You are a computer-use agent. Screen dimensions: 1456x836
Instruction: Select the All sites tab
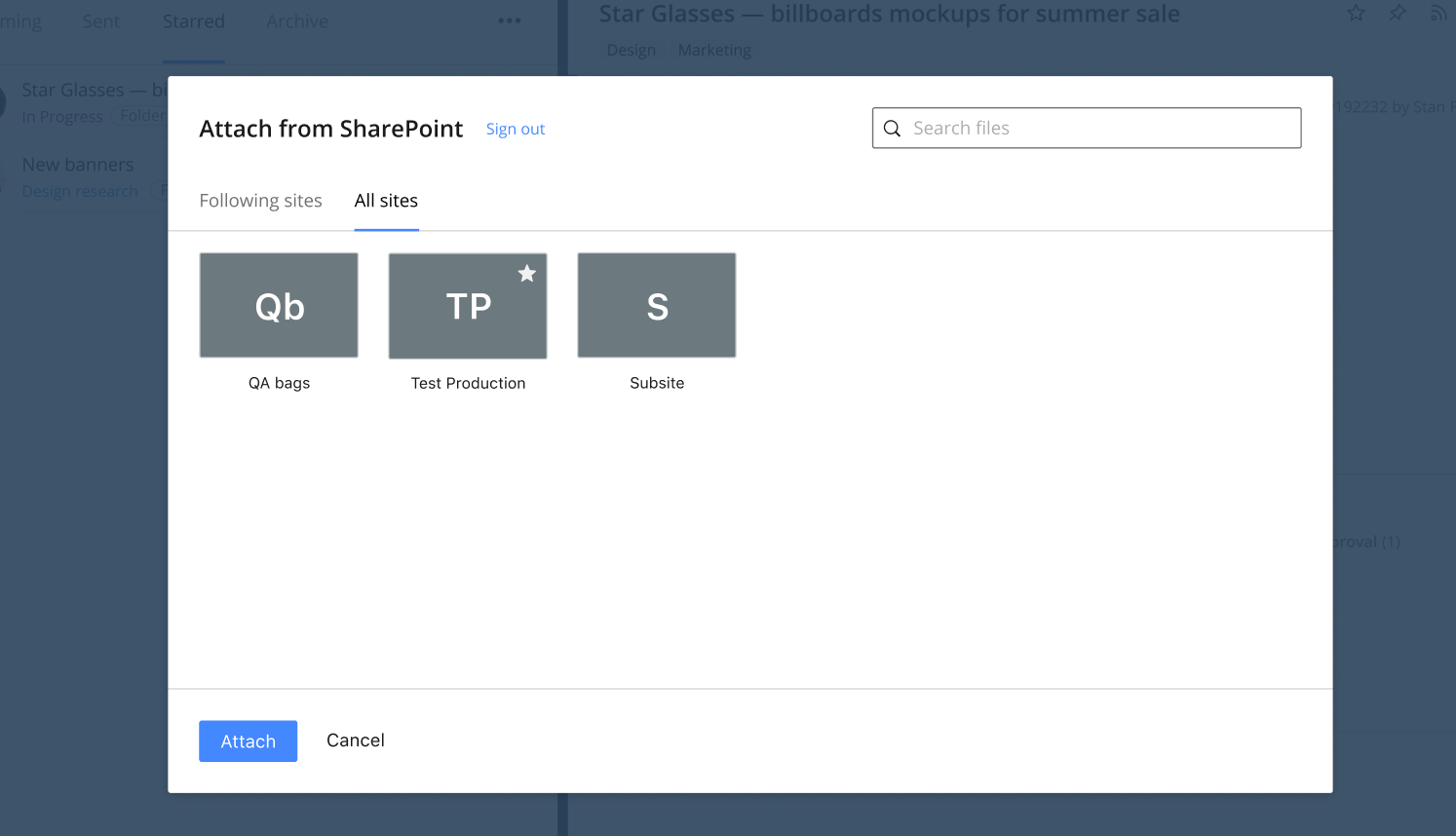click(x=386, y=201)
